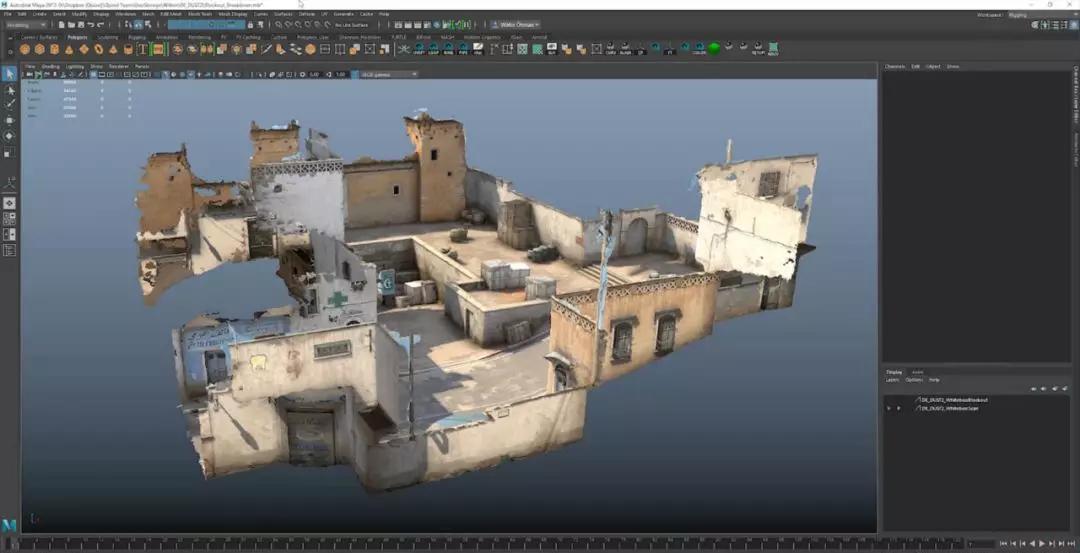Choose the Lasso select tool
The image size is (1080, 553).
(x=10, y=90)
